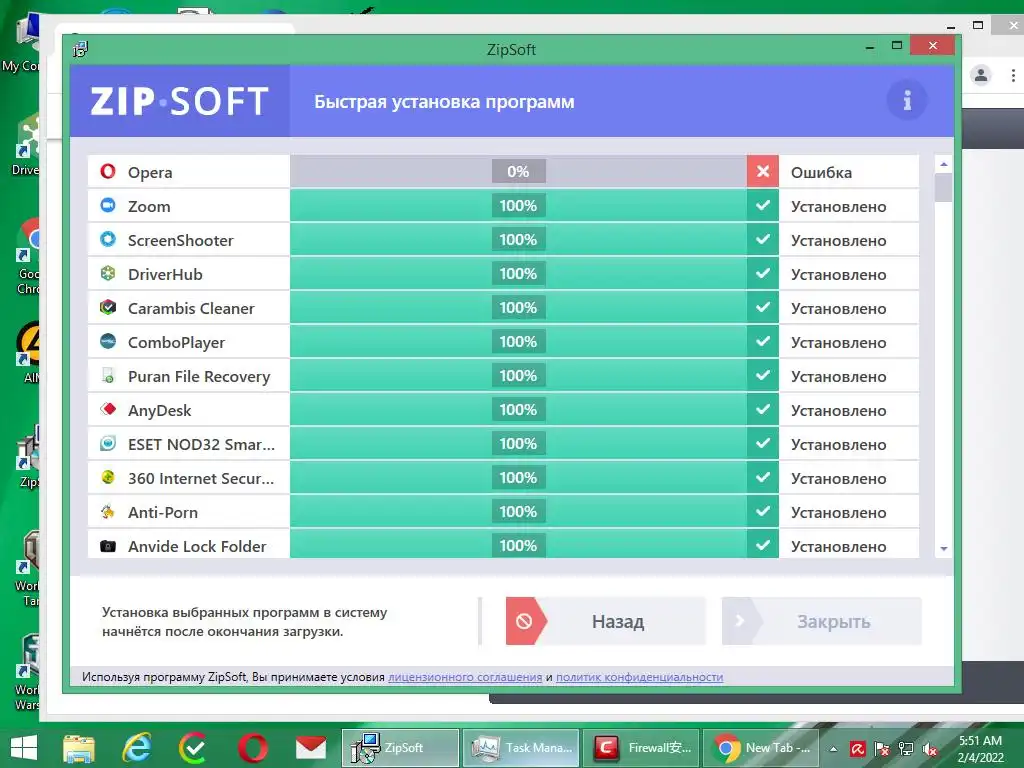Click the ScreenShooter icon in the list
The width and height of the screenshot is (1024, 768).
click(x=108, y=240)
